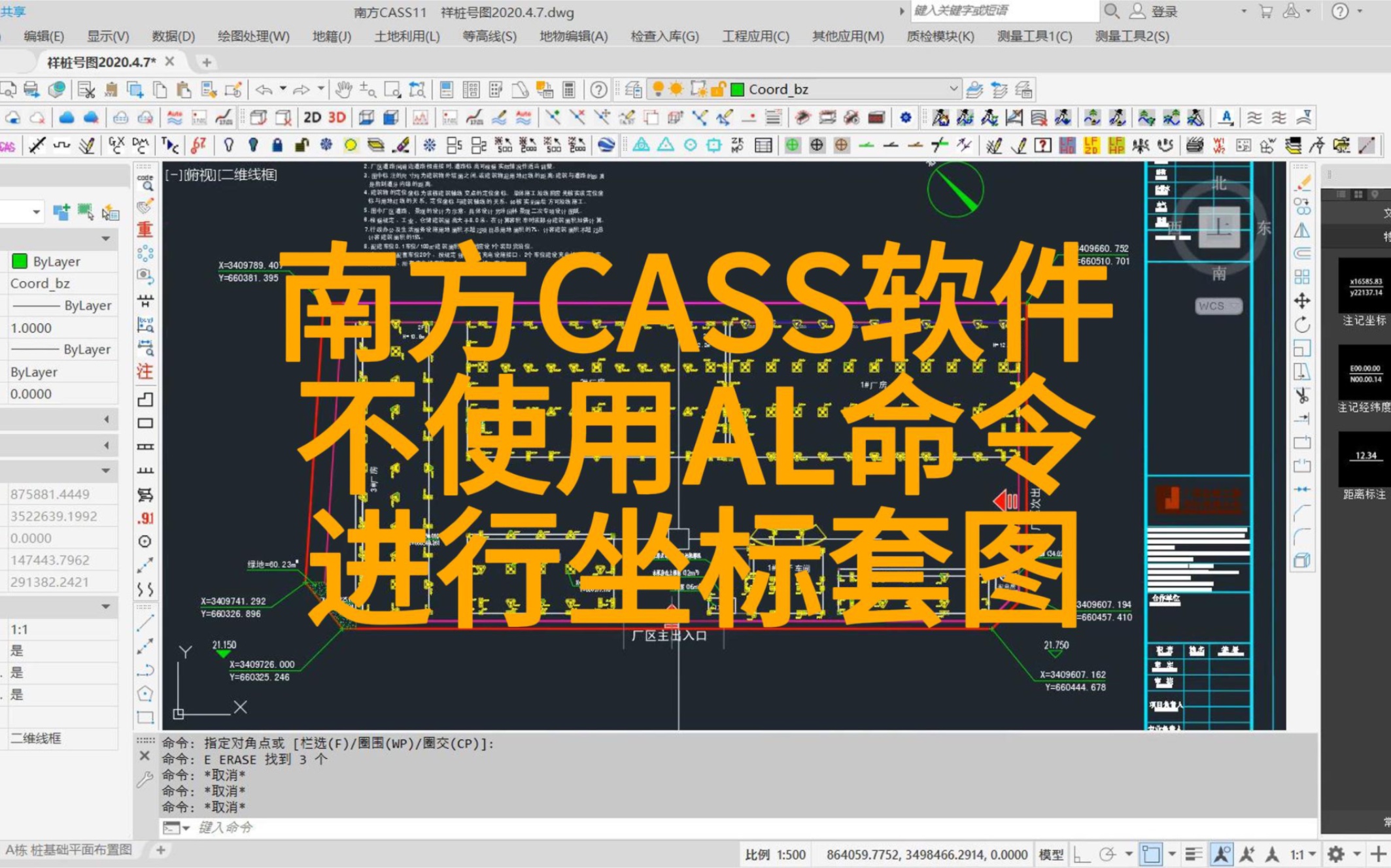Click the LF ZD yellow icon
This screenshot has width=1391, height=868.
coord(1091,145)
